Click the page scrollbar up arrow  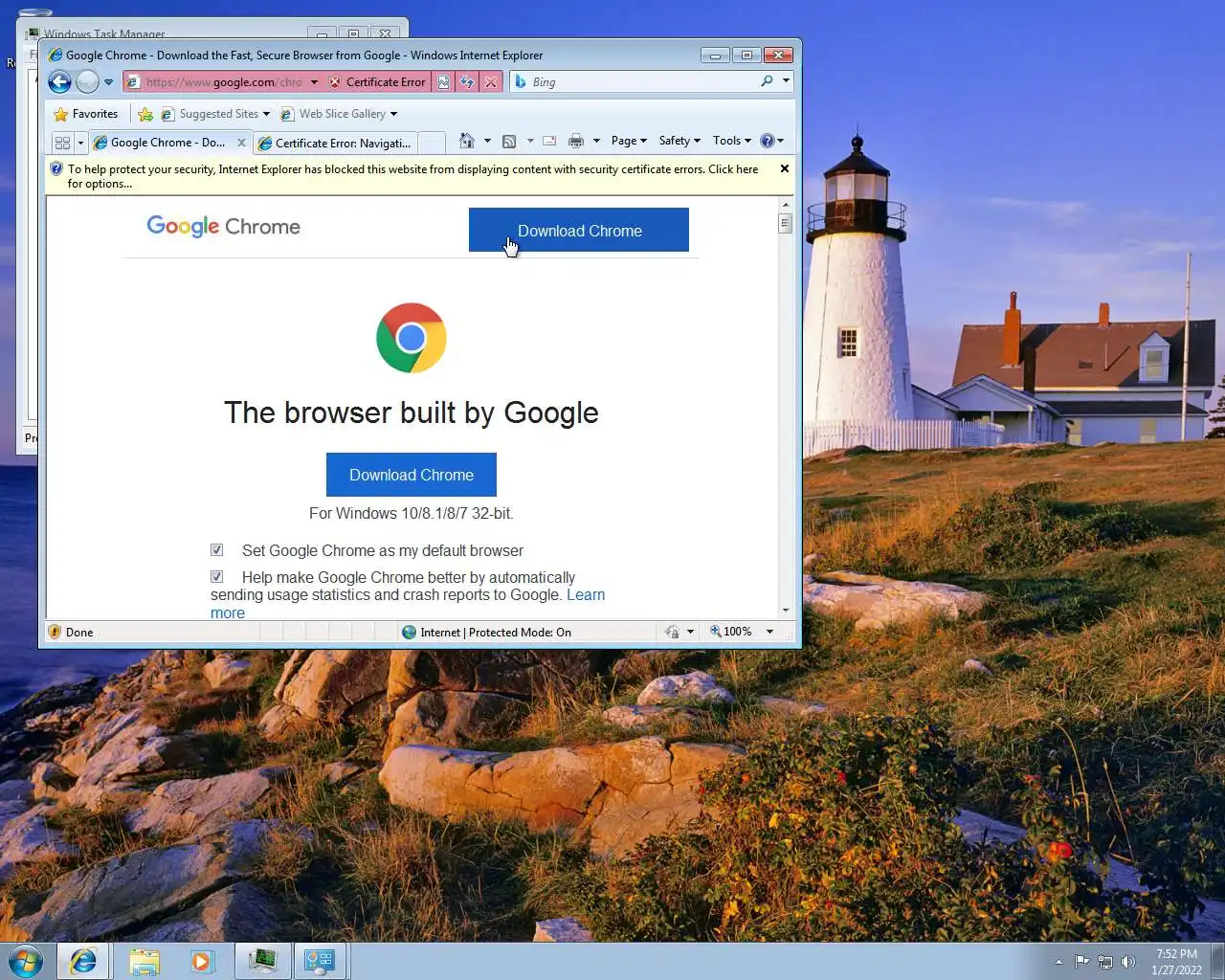[786, 205]
